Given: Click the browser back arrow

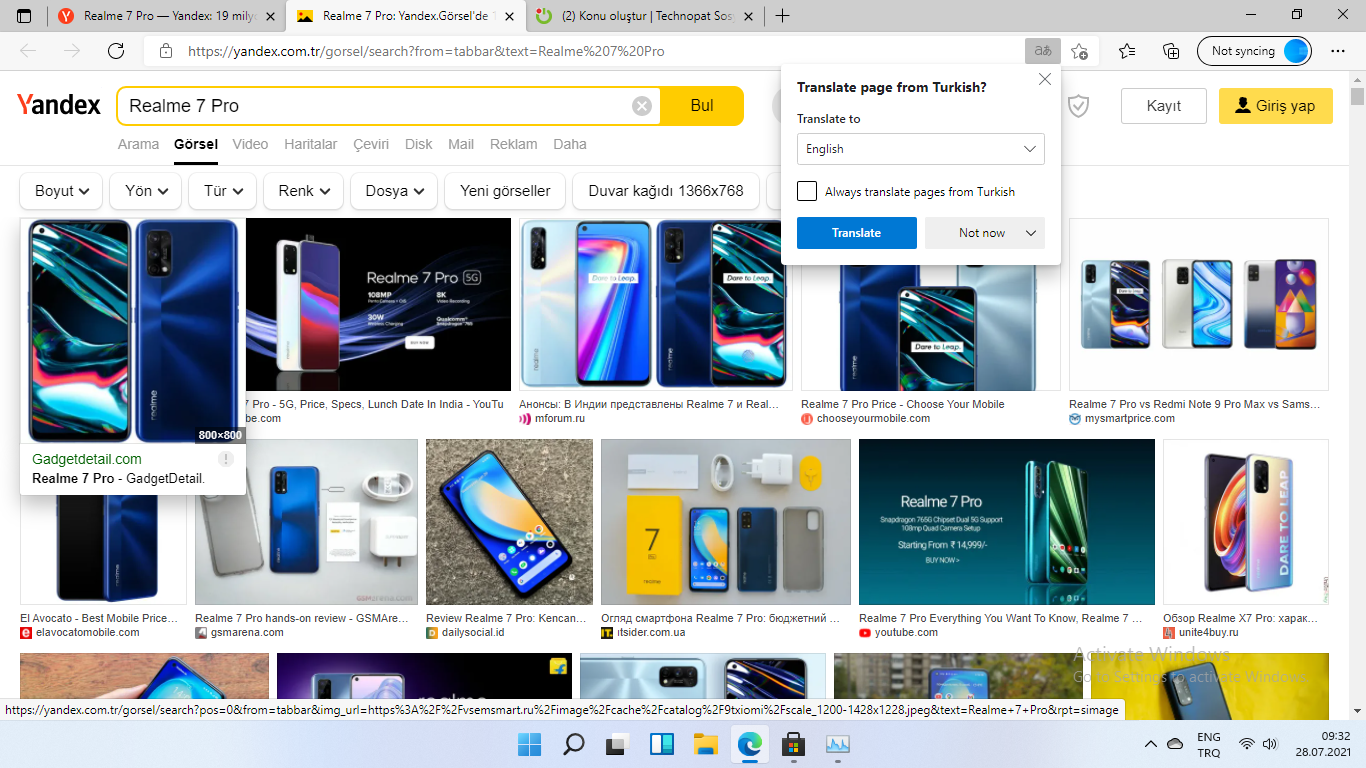Looking at the screenshot, I should point(28,51).
